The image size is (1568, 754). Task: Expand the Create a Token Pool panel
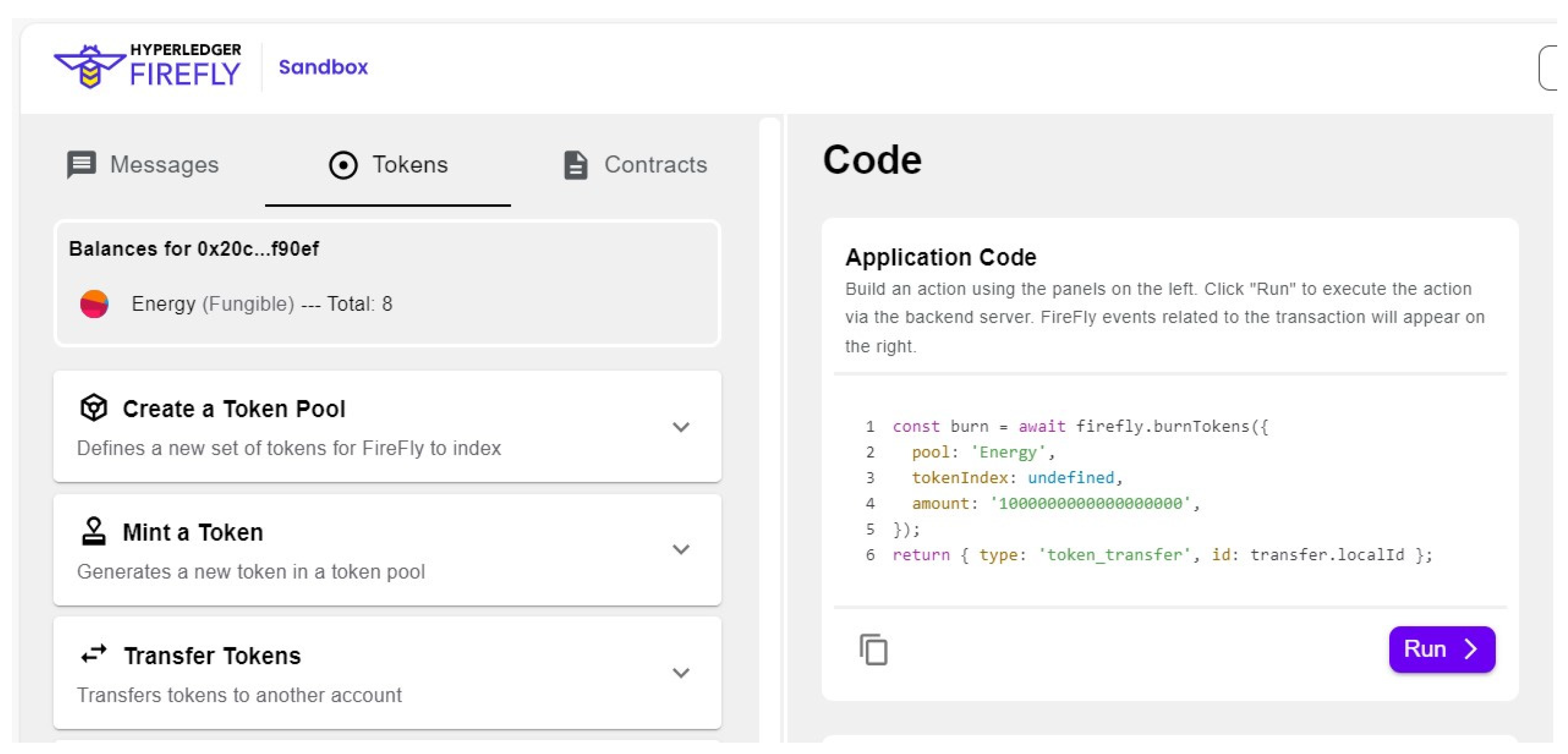(x=681, y=427)
